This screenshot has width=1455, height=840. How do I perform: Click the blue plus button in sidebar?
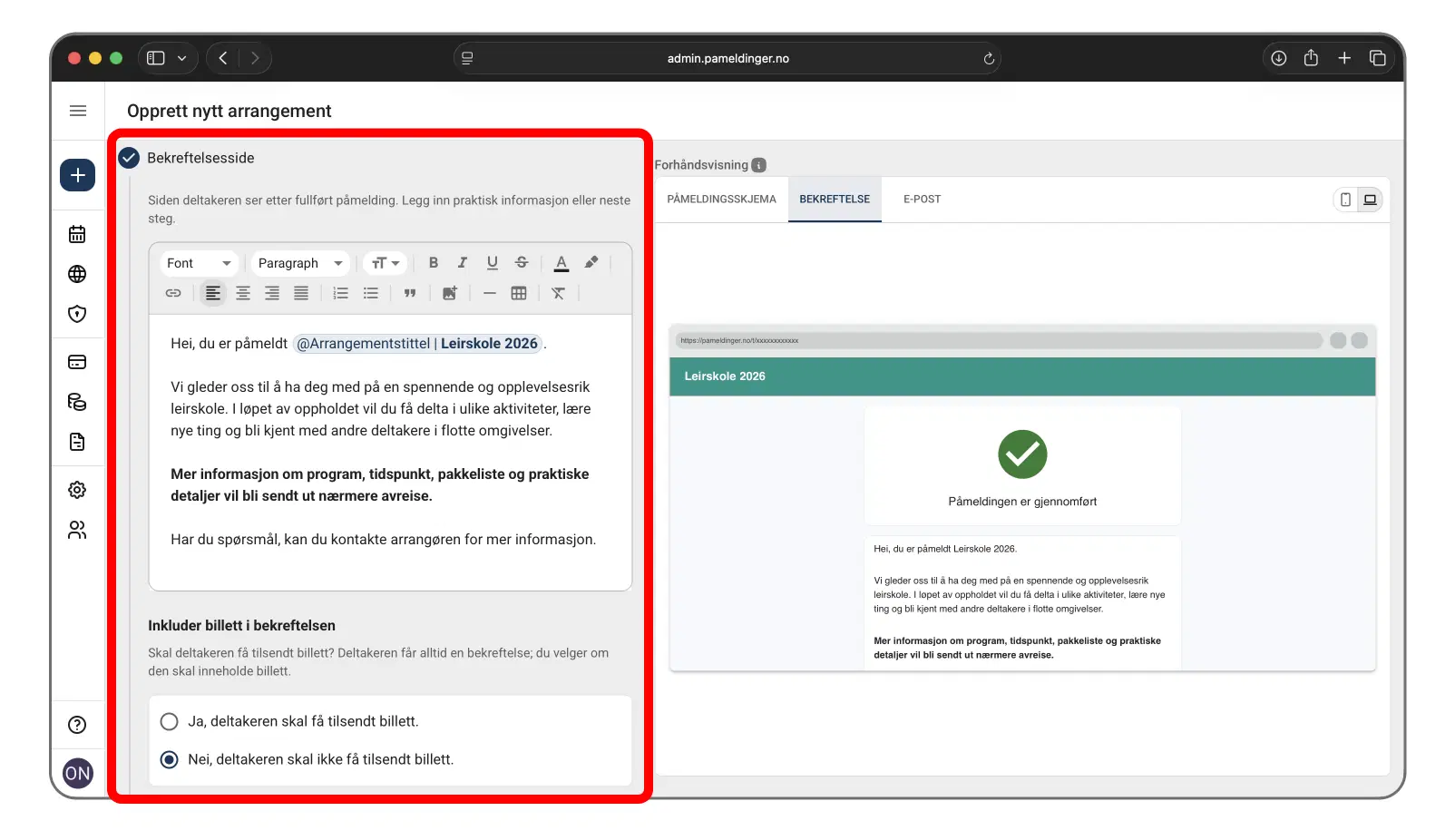pyautogui.click(x=78, y=175)
